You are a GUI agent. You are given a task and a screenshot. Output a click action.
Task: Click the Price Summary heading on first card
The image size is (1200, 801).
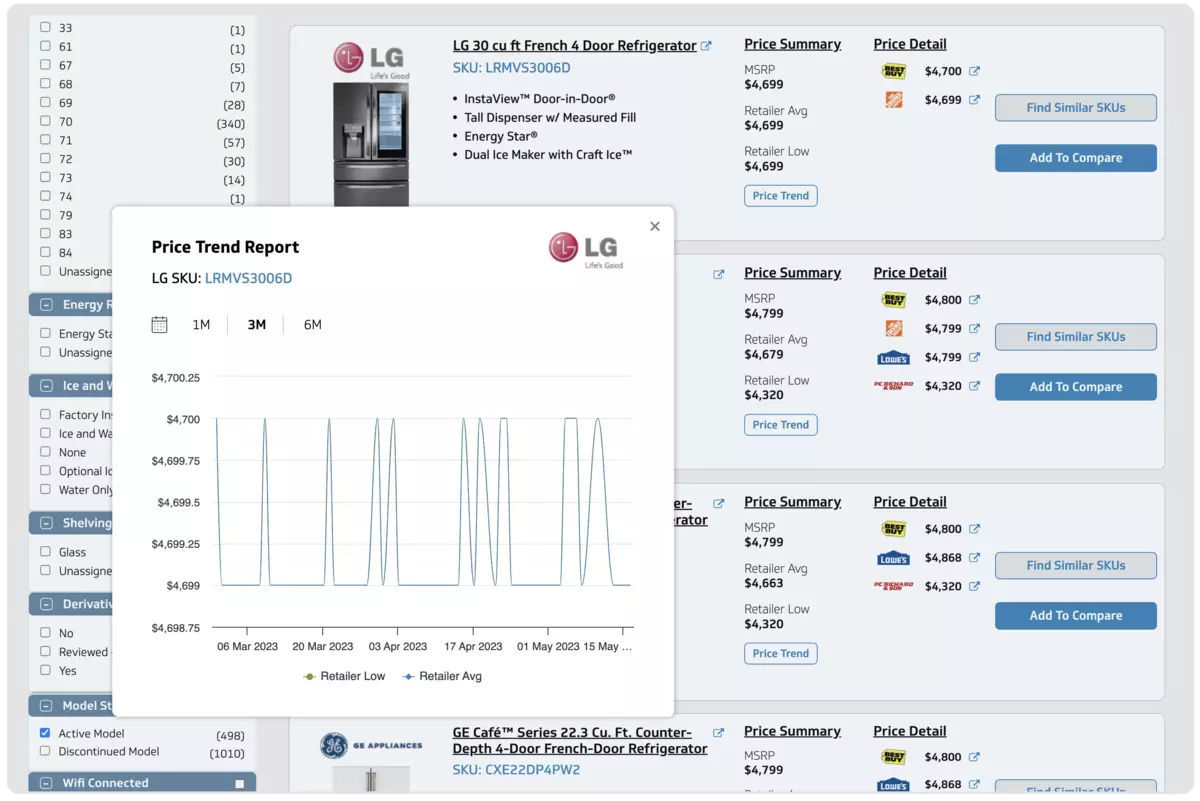pyautogui.click(x=792, y=45)
